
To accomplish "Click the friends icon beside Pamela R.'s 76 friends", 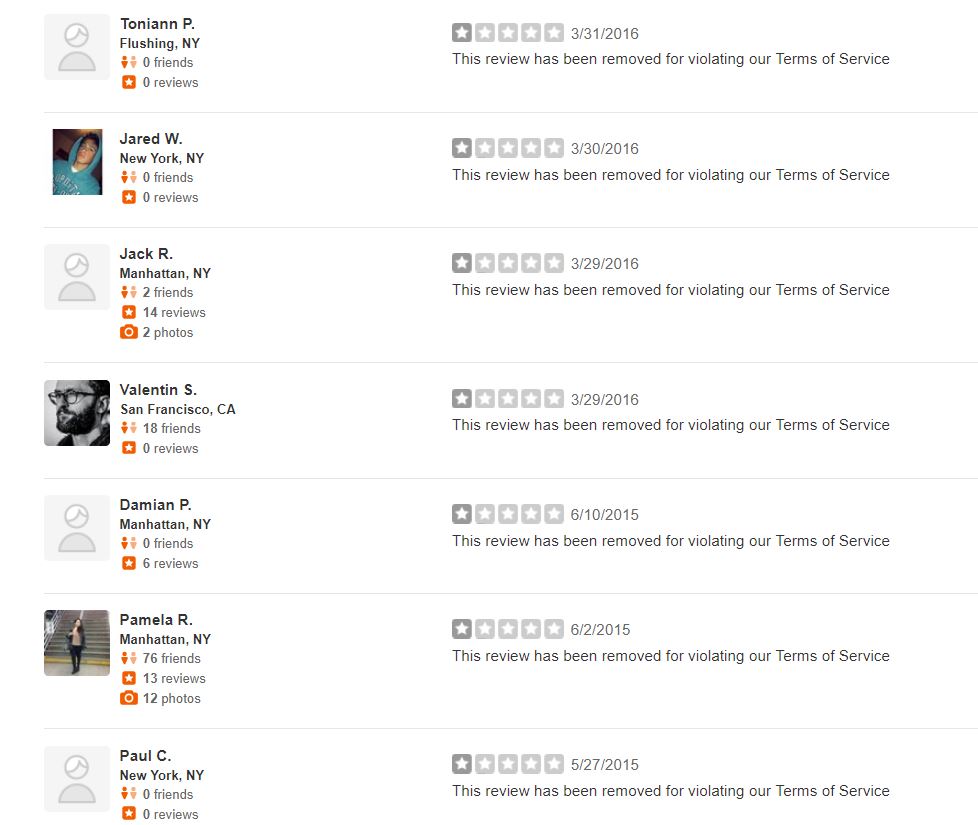I will click(128, 658).
